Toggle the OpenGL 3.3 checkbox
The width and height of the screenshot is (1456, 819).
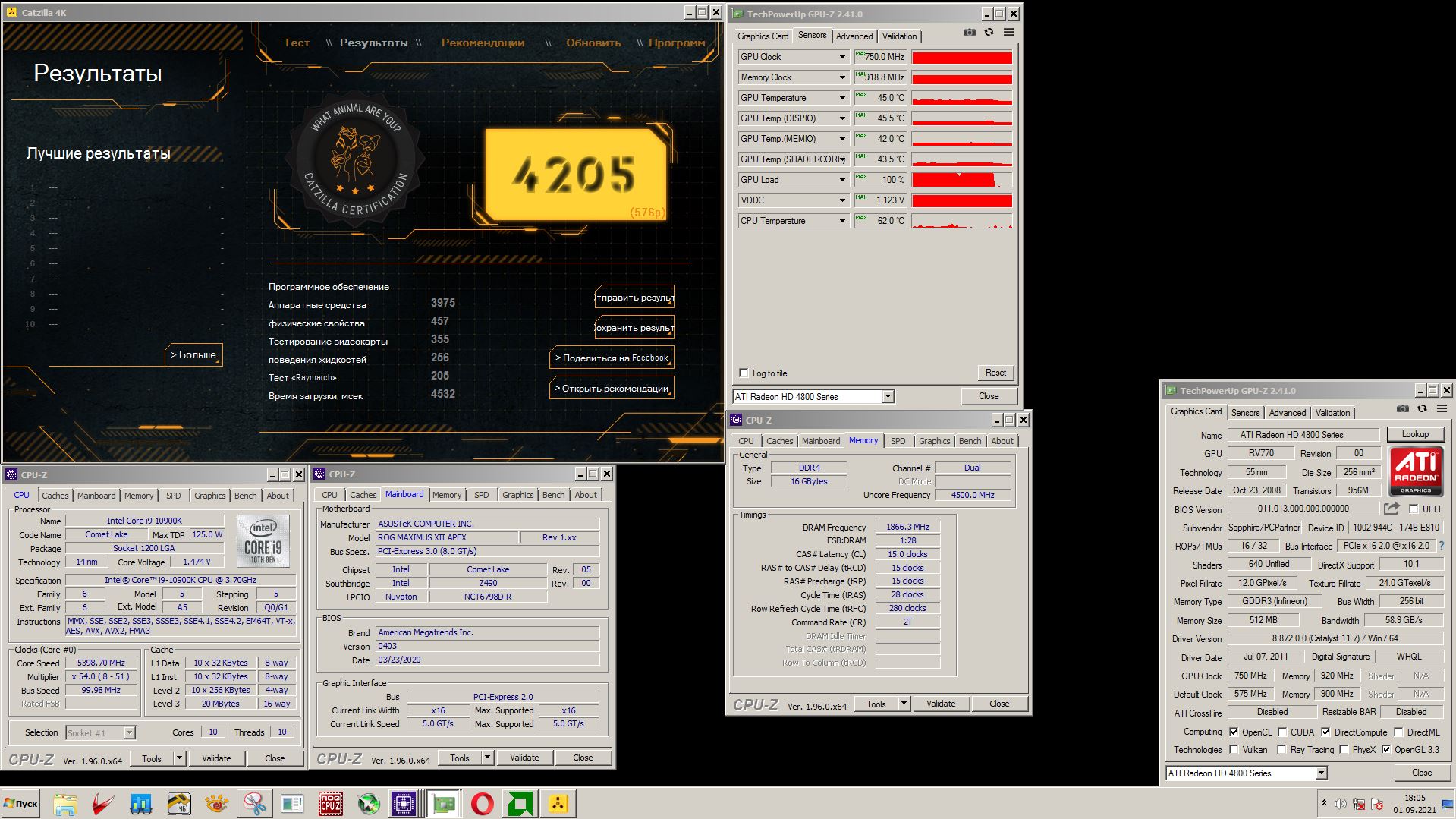[x=1386, y=750]
